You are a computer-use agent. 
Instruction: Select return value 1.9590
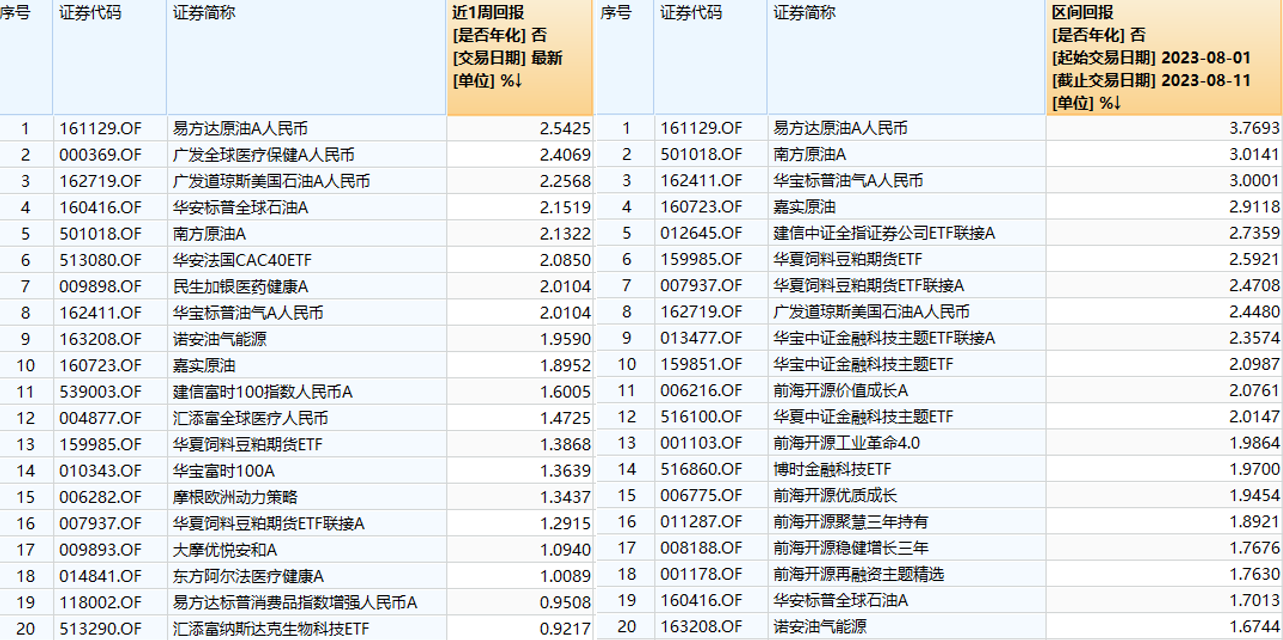tap(564, 339)
